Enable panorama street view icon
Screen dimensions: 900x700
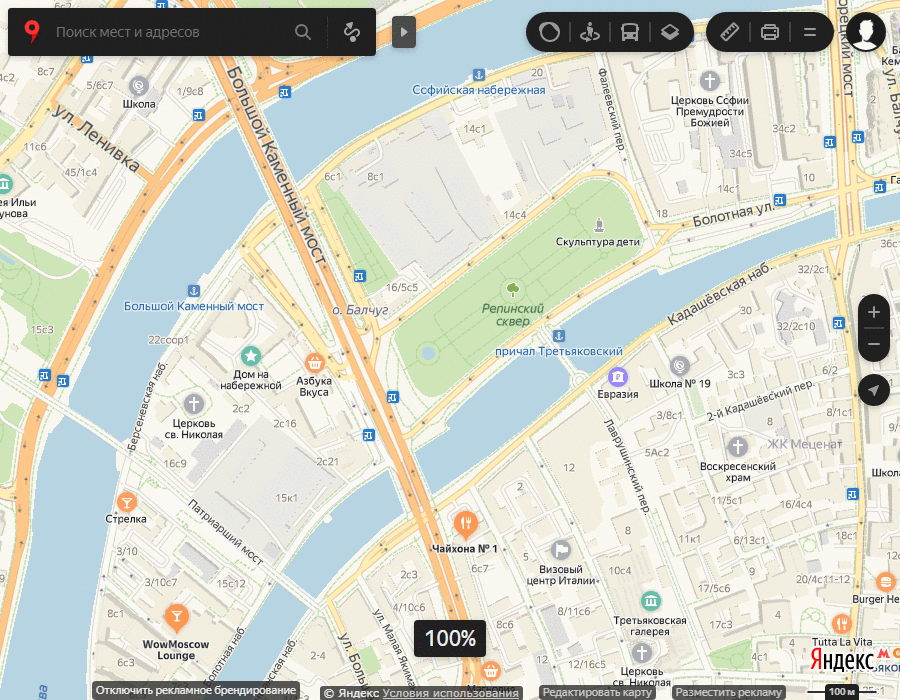(589, 32)
